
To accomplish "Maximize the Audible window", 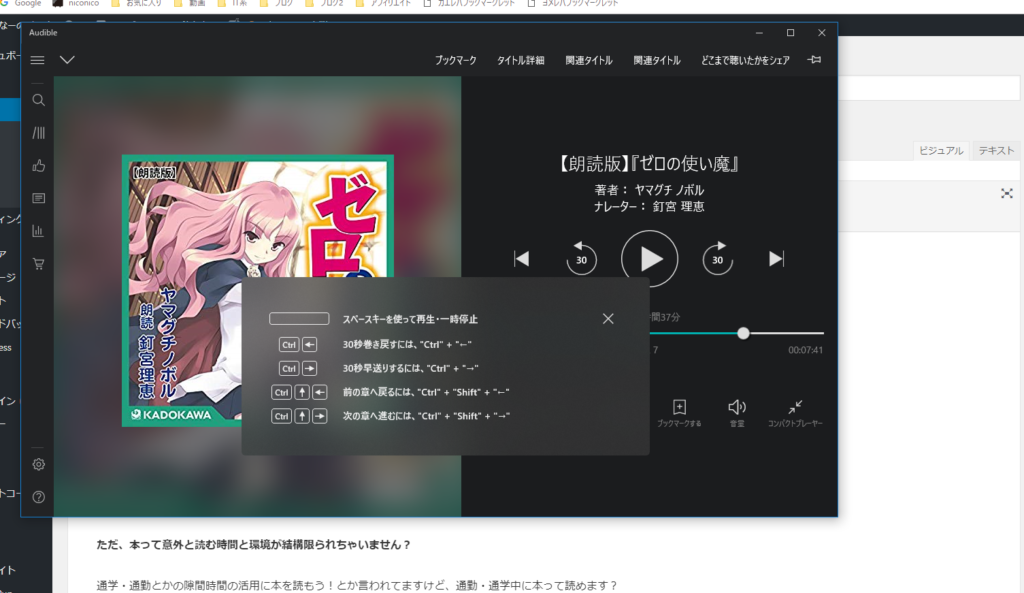I will pos(790,33).
